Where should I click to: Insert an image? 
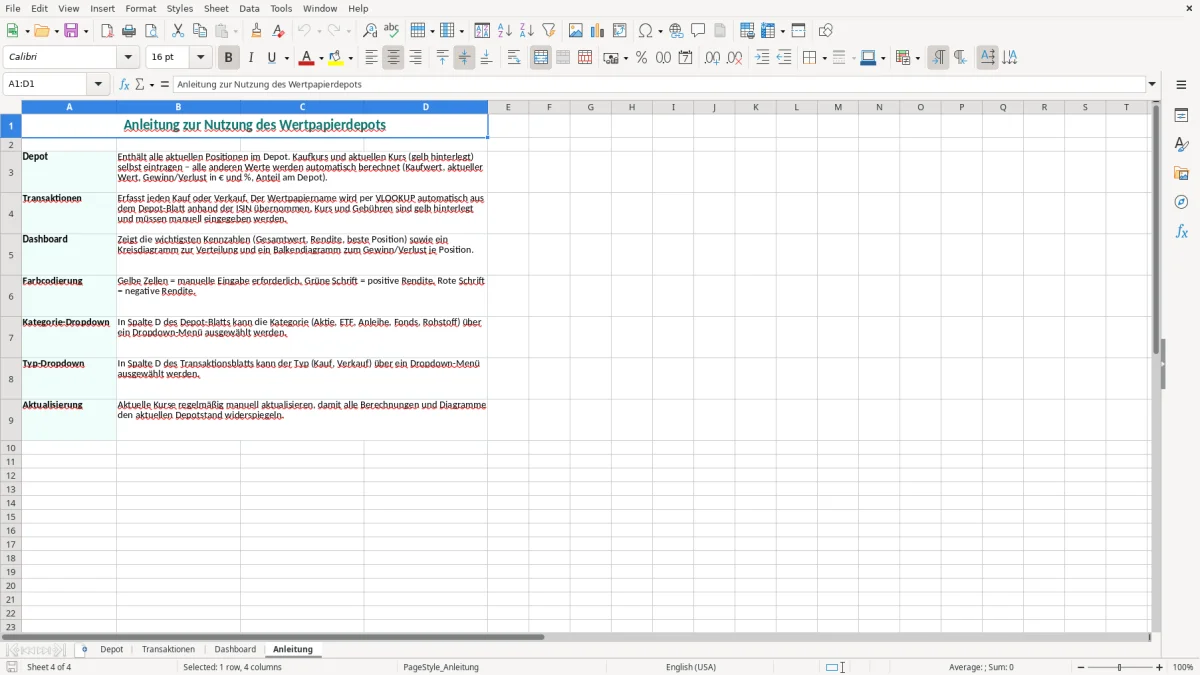pos(576,31)
